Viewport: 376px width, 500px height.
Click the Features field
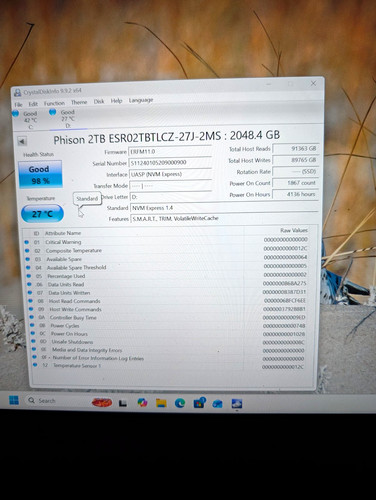tap(224, 218)
